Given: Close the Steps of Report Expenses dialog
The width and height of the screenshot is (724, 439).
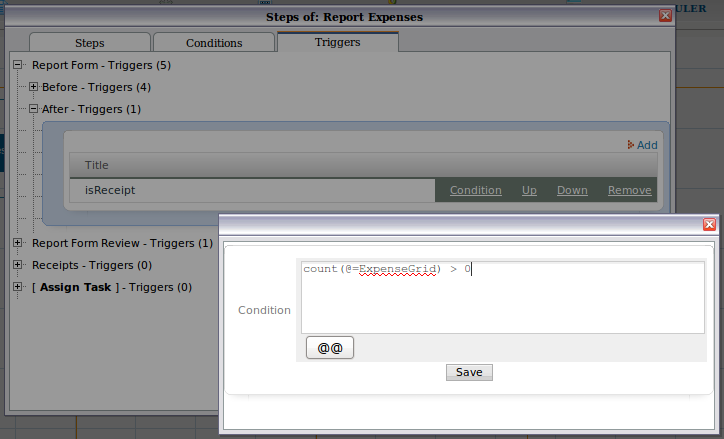Looking at the screenshot, I should tap(665, 16).
